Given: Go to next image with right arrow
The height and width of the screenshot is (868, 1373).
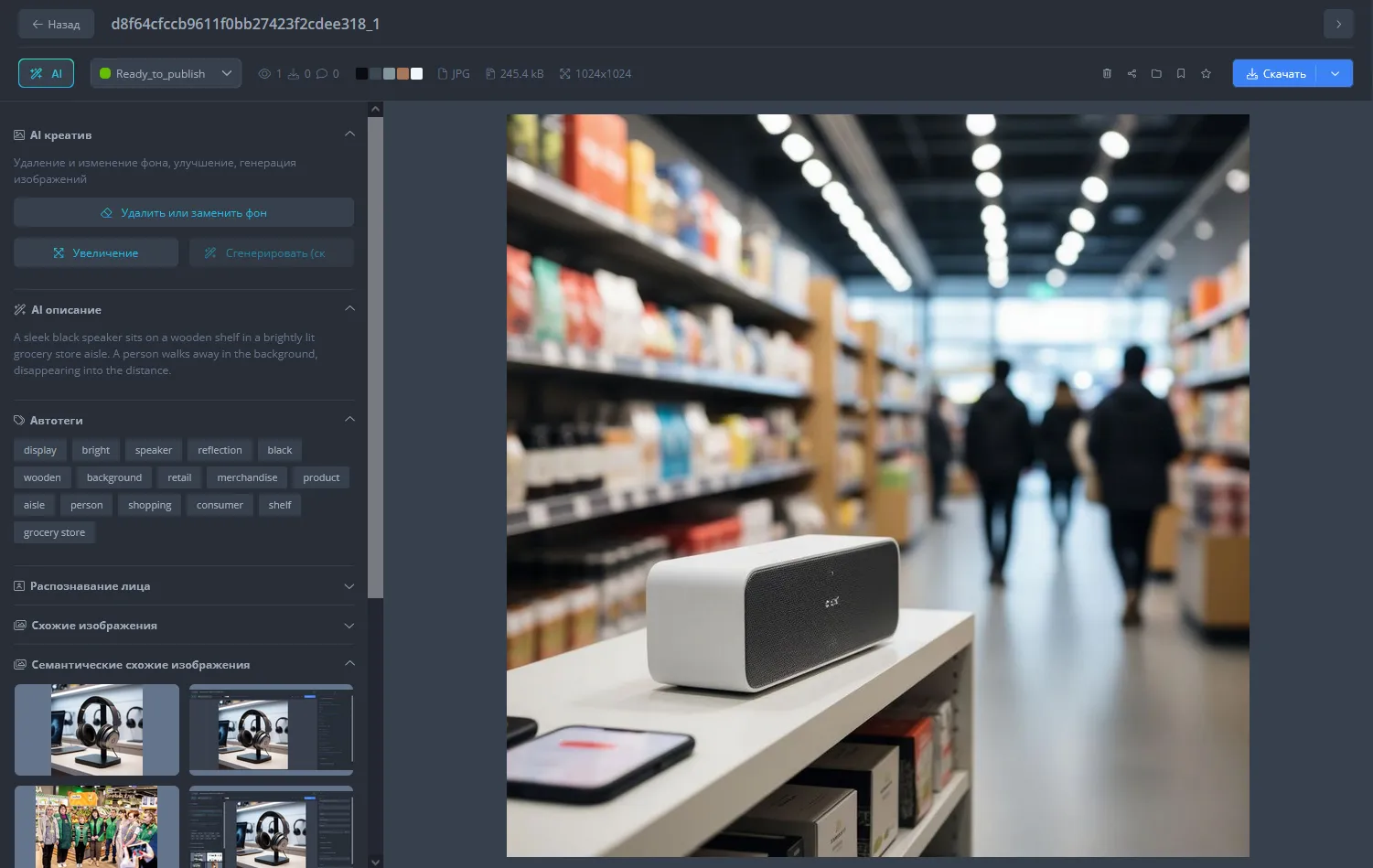Looking at the screenshot, I should pos(1337,25).
